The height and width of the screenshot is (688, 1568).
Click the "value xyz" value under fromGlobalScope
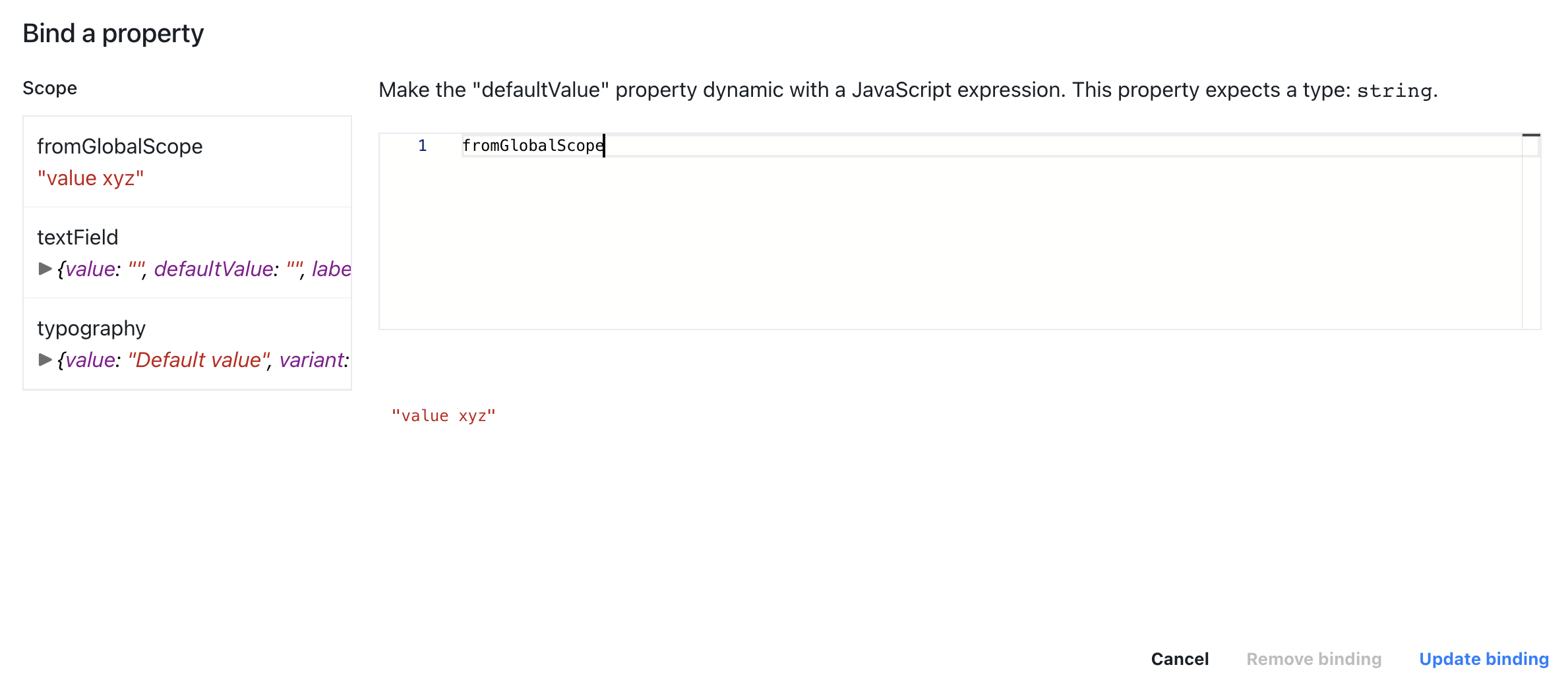tap(90, 178)
